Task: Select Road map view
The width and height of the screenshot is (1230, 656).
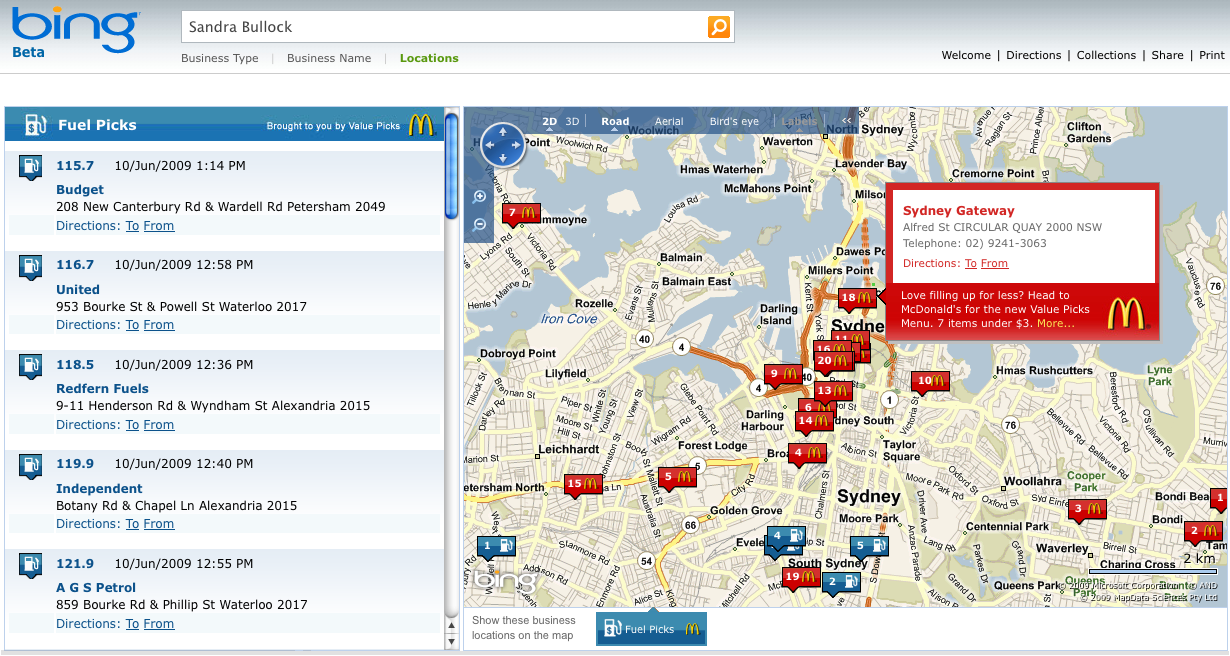Action: [615, 122]
